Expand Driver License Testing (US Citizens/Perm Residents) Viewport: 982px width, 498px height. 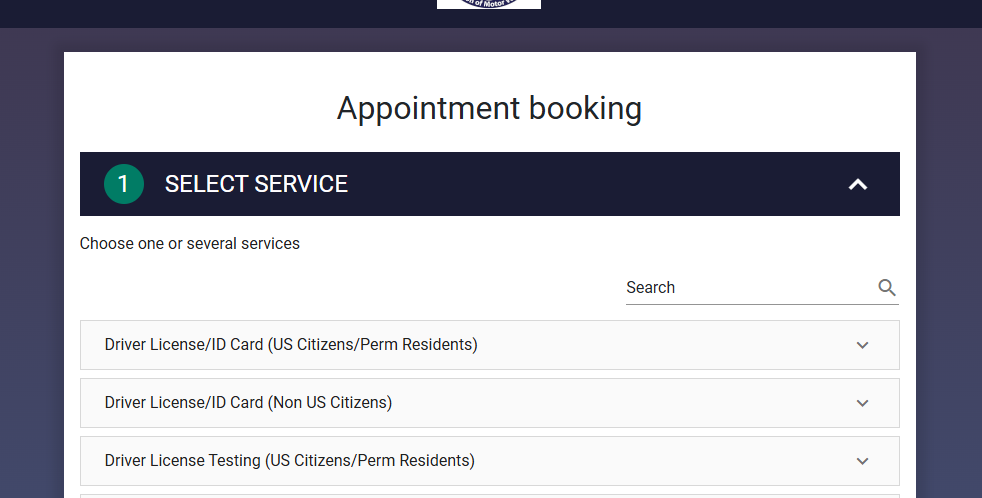490,461
